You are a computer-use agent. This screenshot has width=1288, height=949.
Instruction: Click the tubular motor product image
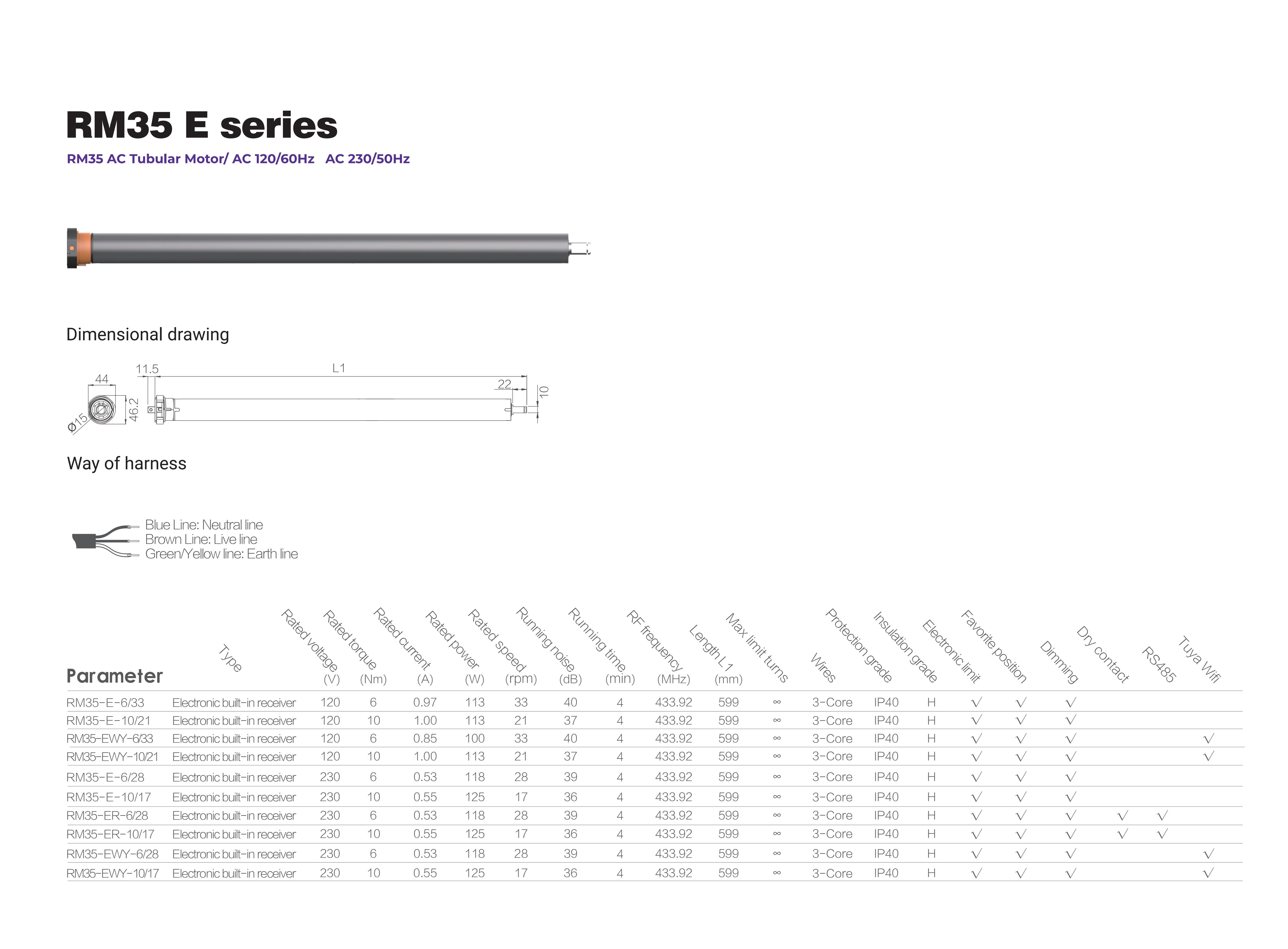pyautogui.click(x=329, y=248)
